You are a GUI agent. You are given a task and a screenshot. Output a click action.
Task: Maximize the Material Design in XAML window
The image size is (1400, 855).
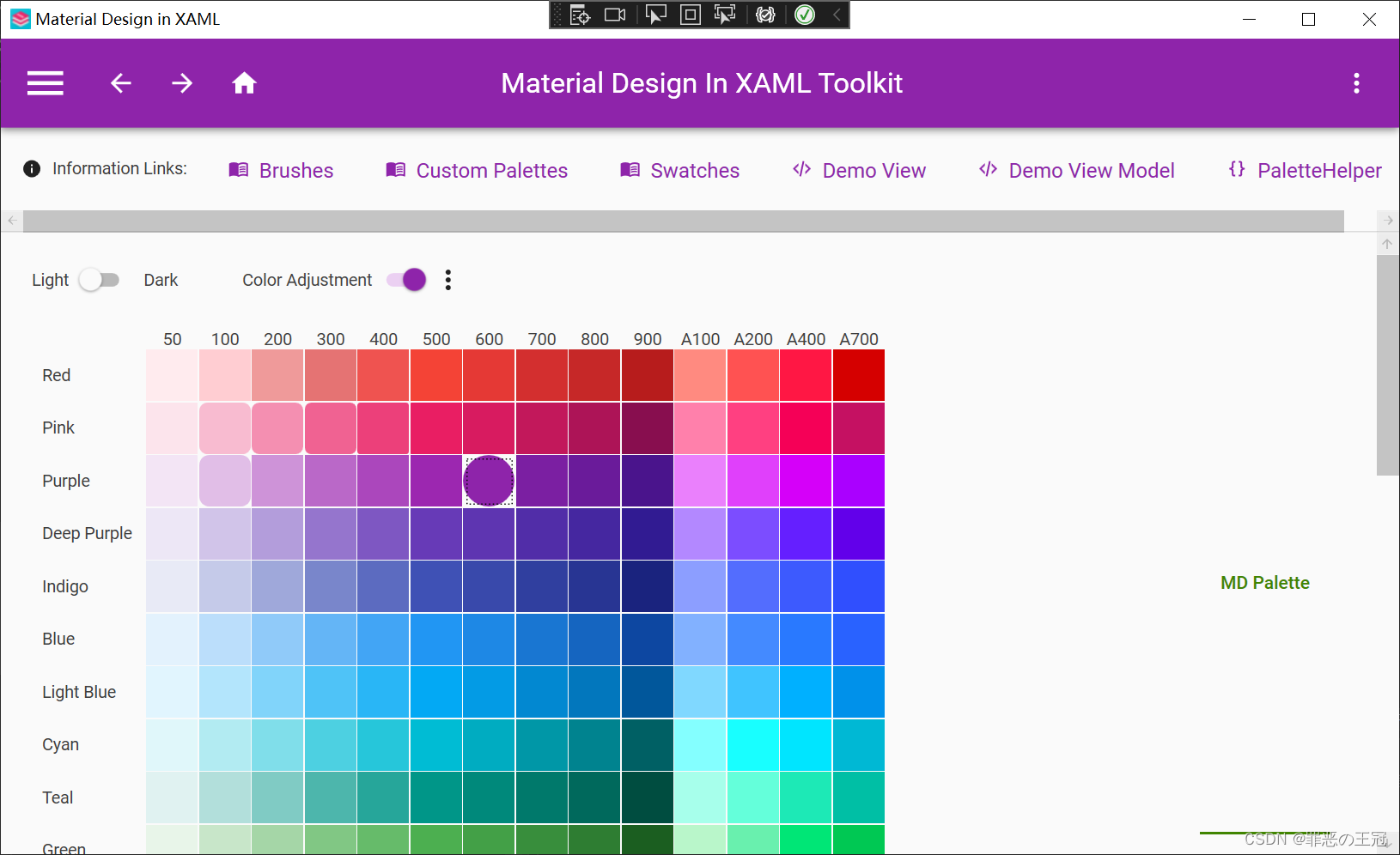click(x=1309, y=19)
